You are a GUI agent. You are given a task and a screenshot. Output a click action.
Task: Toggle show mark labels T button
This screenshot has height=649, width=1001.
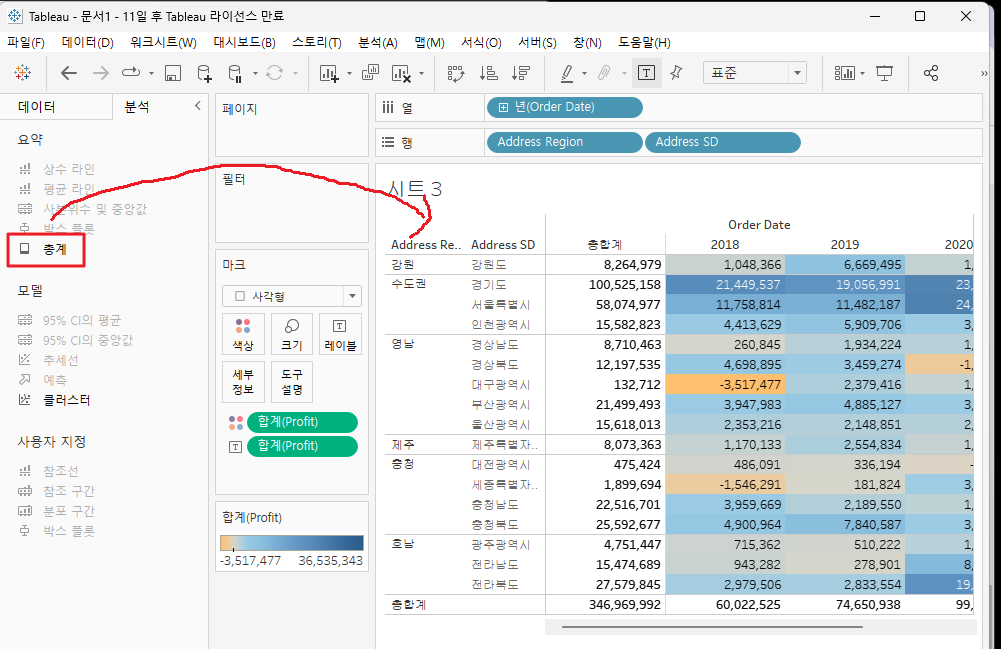[646, 73]
